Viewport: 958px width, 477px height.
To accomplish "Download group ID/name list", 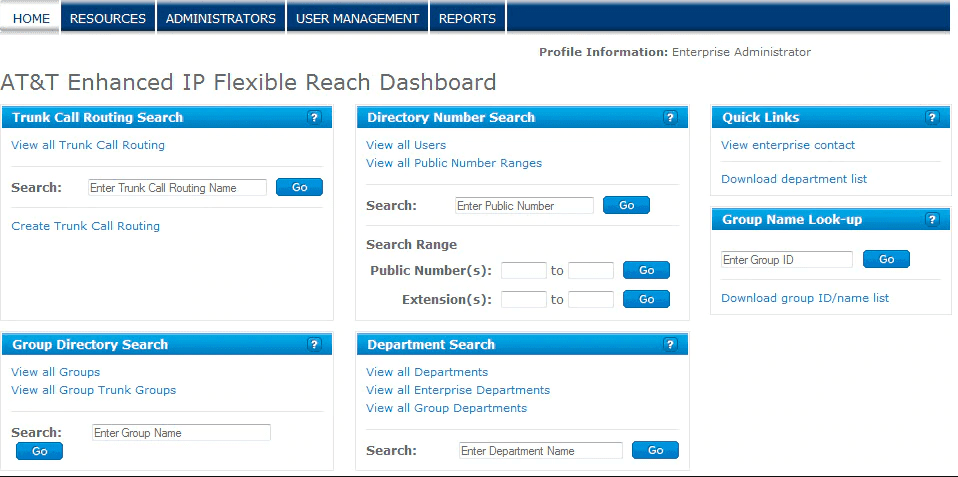I will click(805, 298).
